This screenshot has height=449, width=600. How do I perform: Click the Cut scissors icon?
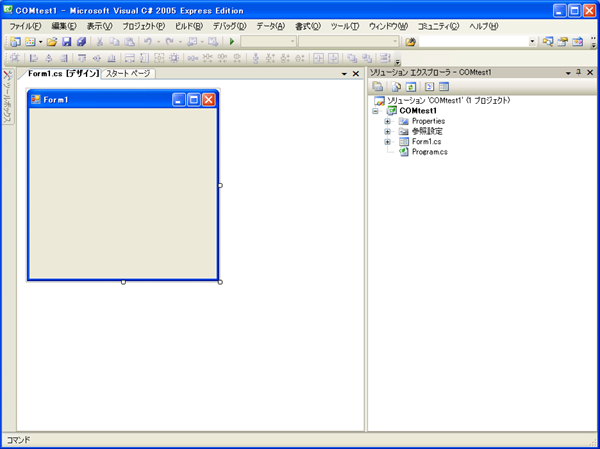click(99, 42)
